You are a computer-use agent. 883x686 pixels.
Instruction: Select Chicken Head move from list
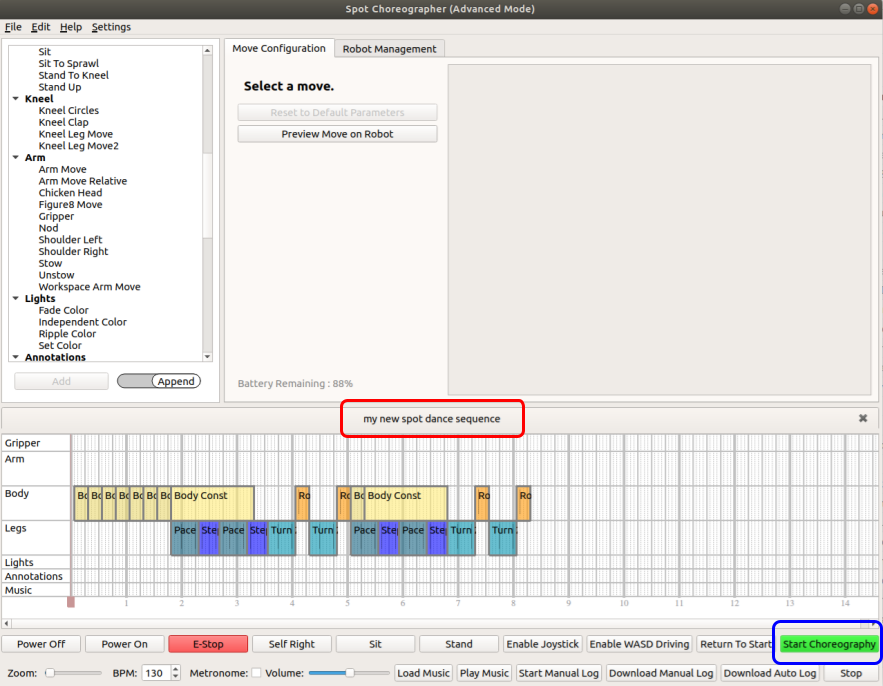(70, 193)
